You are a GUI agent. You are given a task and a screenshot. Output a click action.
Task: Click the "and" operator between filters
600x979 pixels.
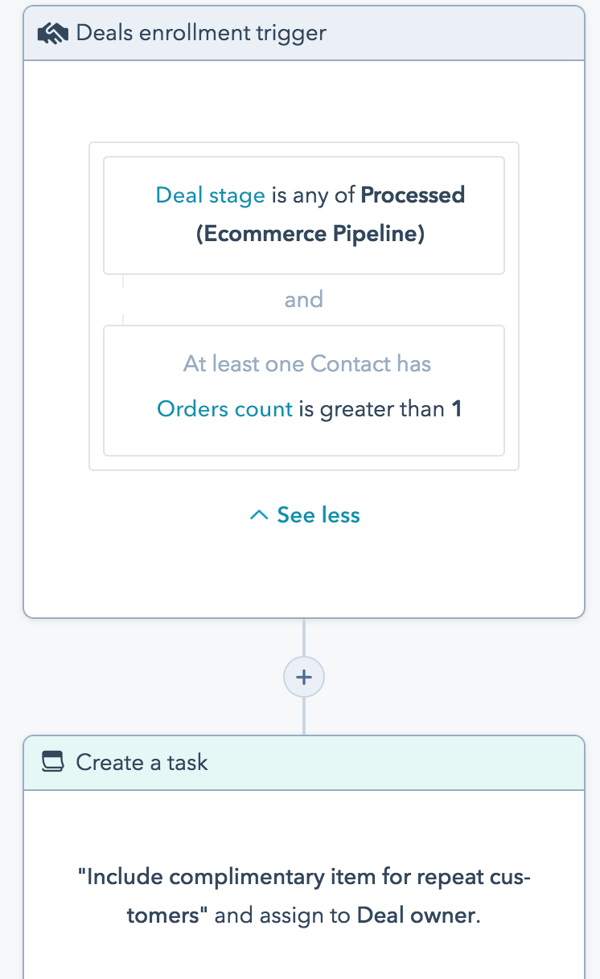(x=304, y=299)
